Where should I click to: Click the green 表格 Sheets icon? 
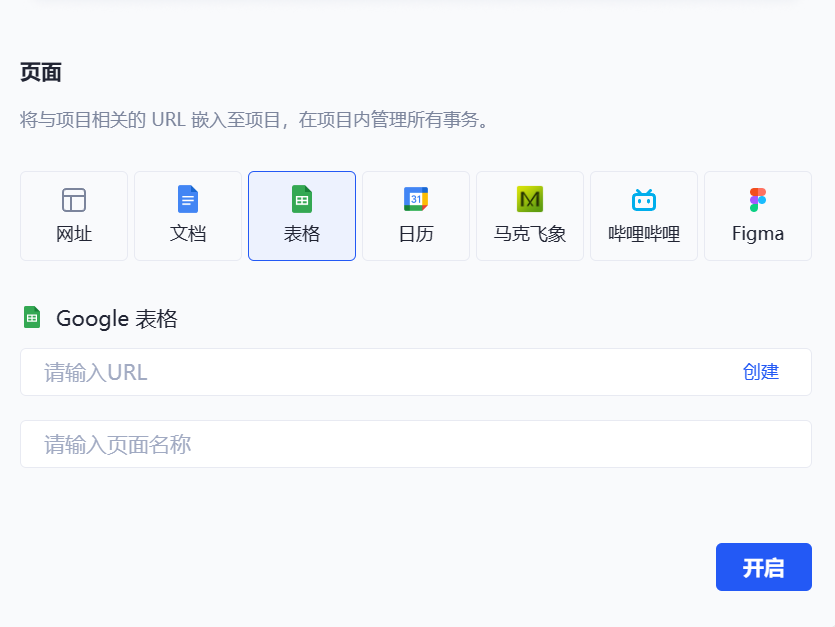tap(302, 199)
